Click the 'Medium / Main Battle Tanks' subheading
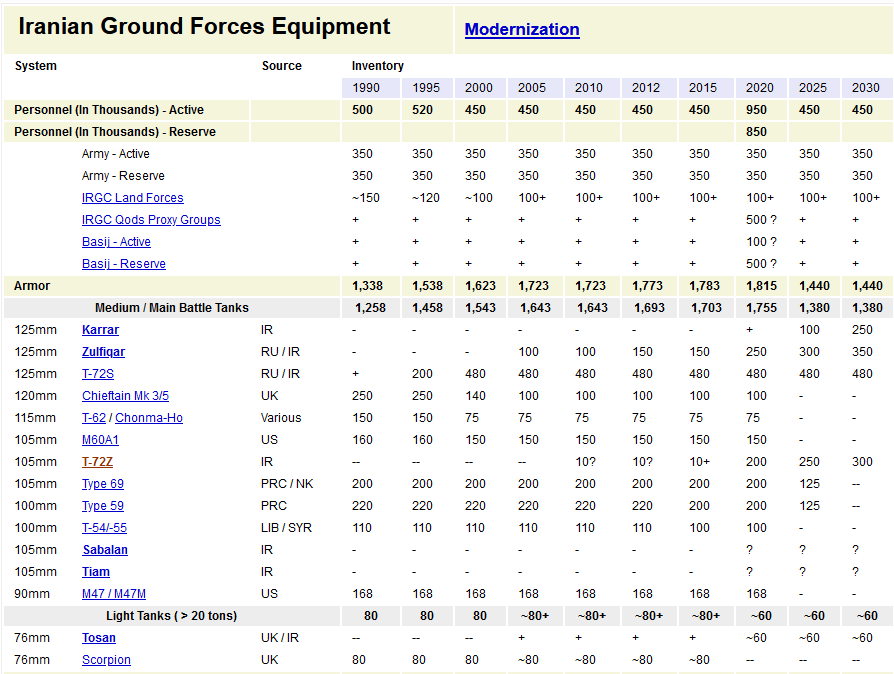The image size is (894, 674). [x=172, y=308]
